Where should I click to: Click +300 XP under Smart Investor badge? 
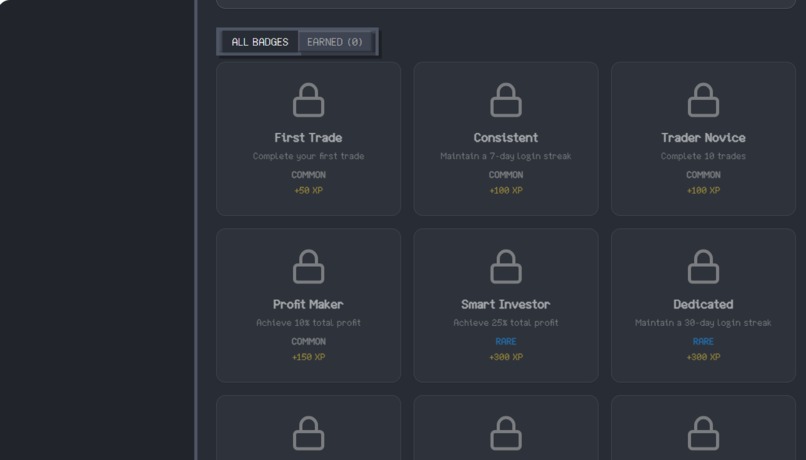(506, 357)
